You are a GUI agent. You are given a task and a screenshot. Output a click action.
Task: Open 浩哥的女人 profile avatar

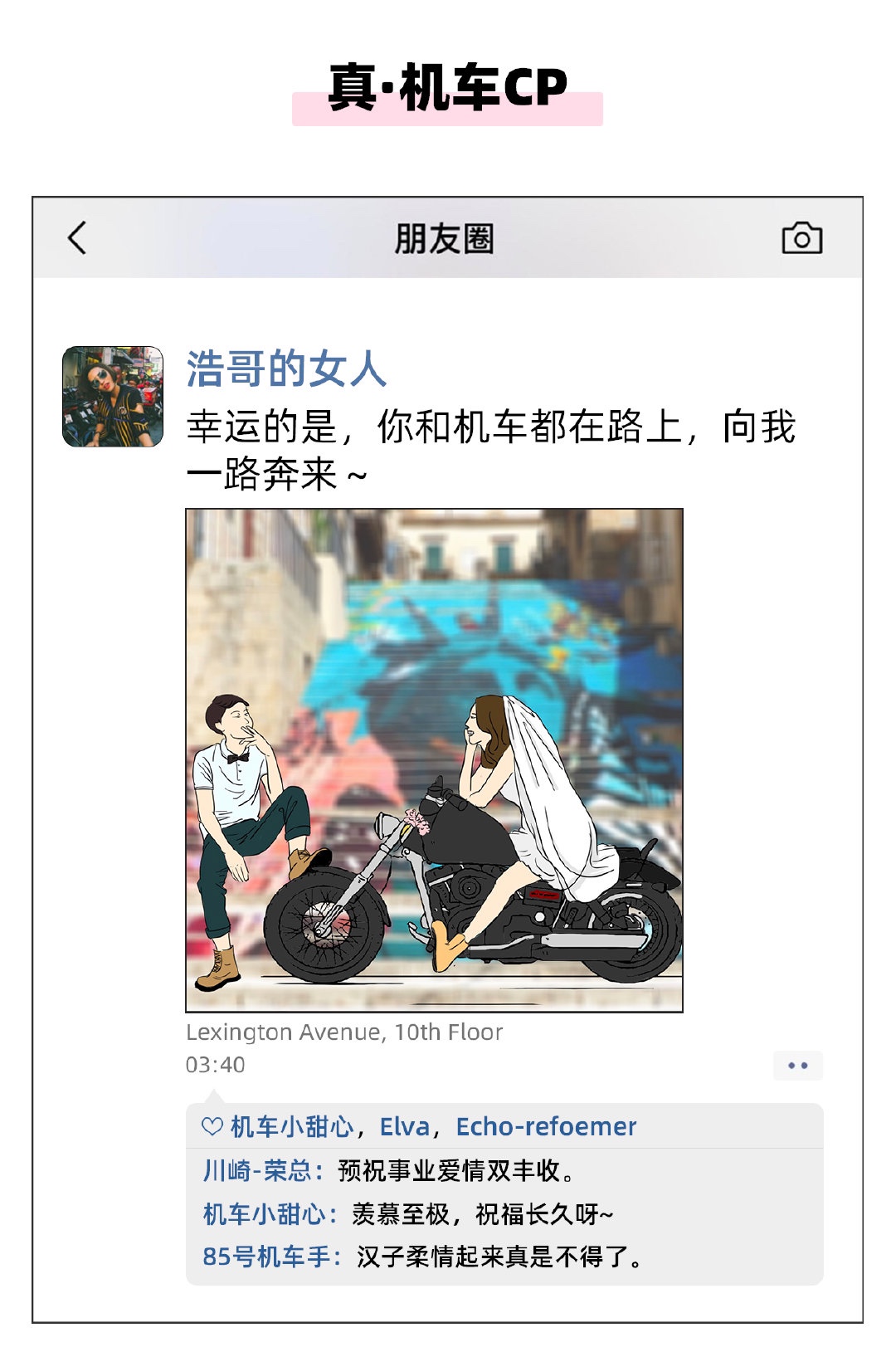coord(113,397)
